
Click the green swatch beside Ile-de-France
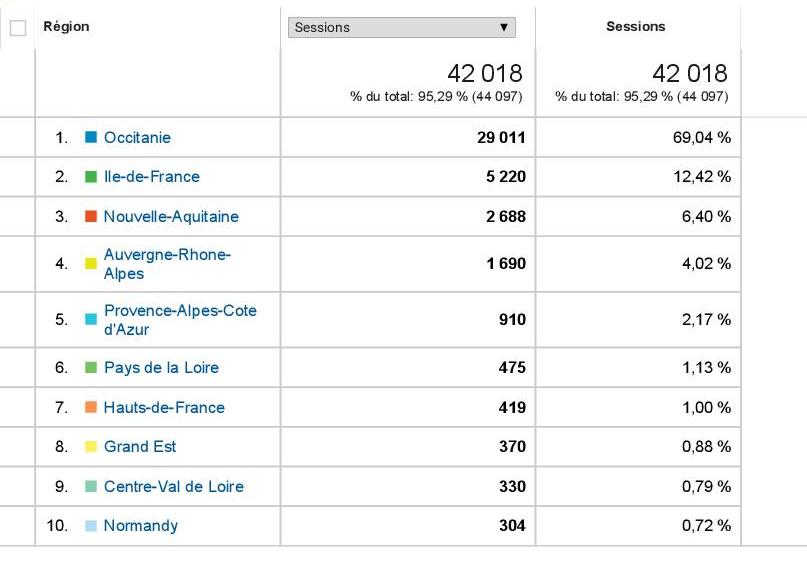90,177
